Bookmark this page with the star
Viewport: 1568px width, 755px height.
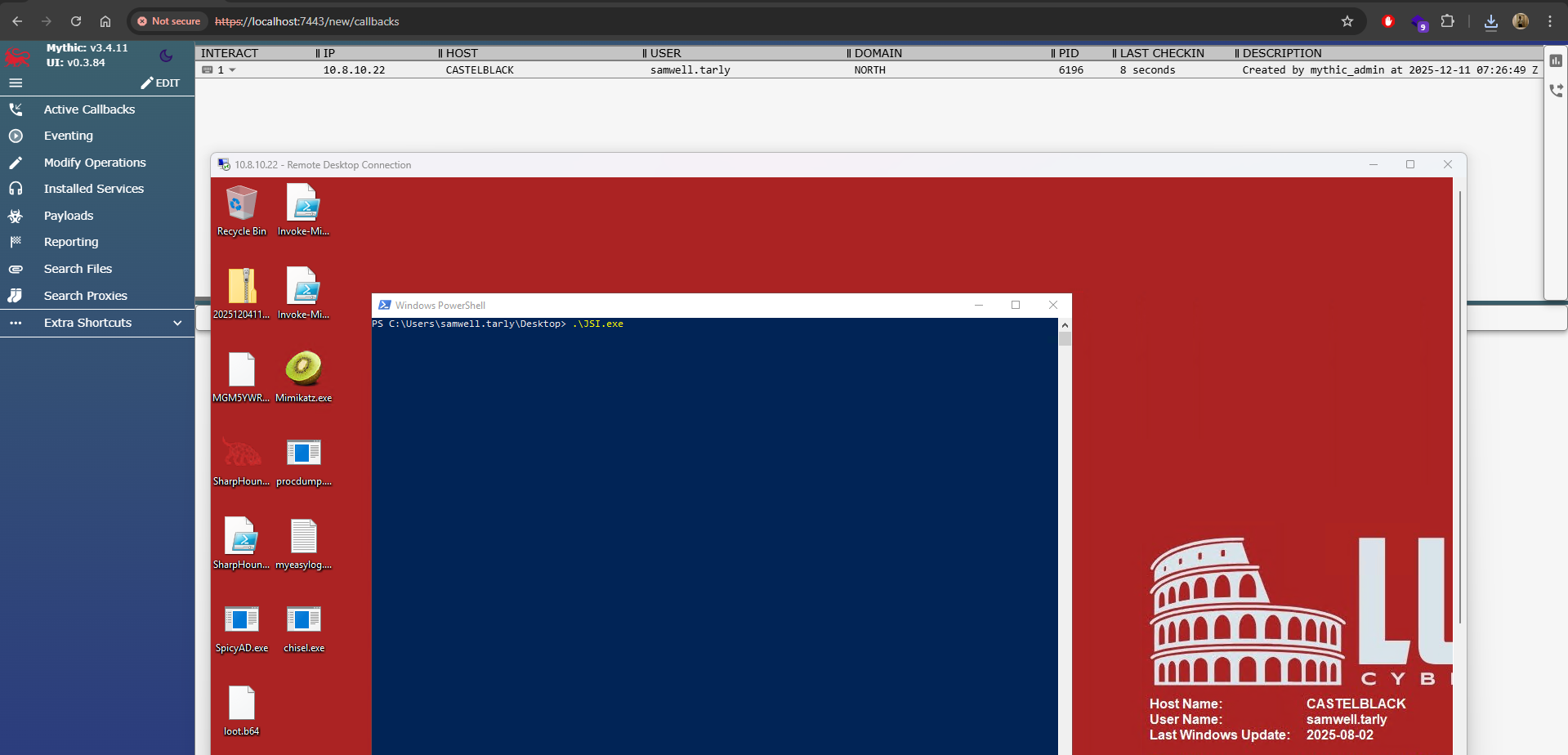click(1347, 21)
